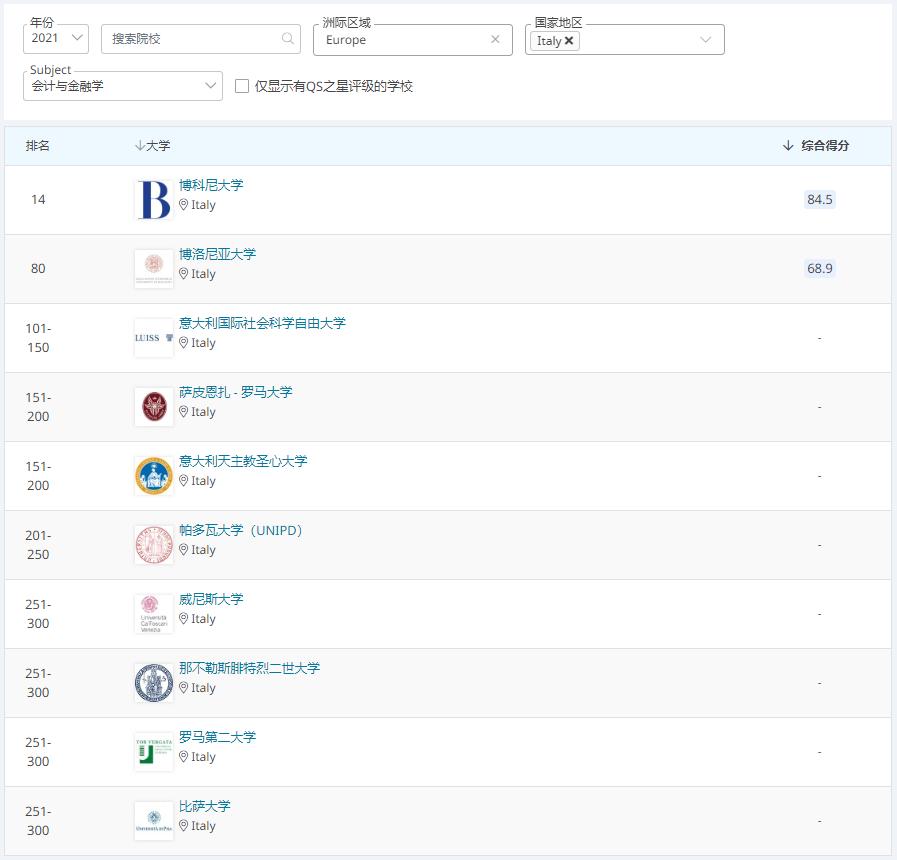Open 那不勒斯腓特烈二世大学 link

tap(249, 668)
